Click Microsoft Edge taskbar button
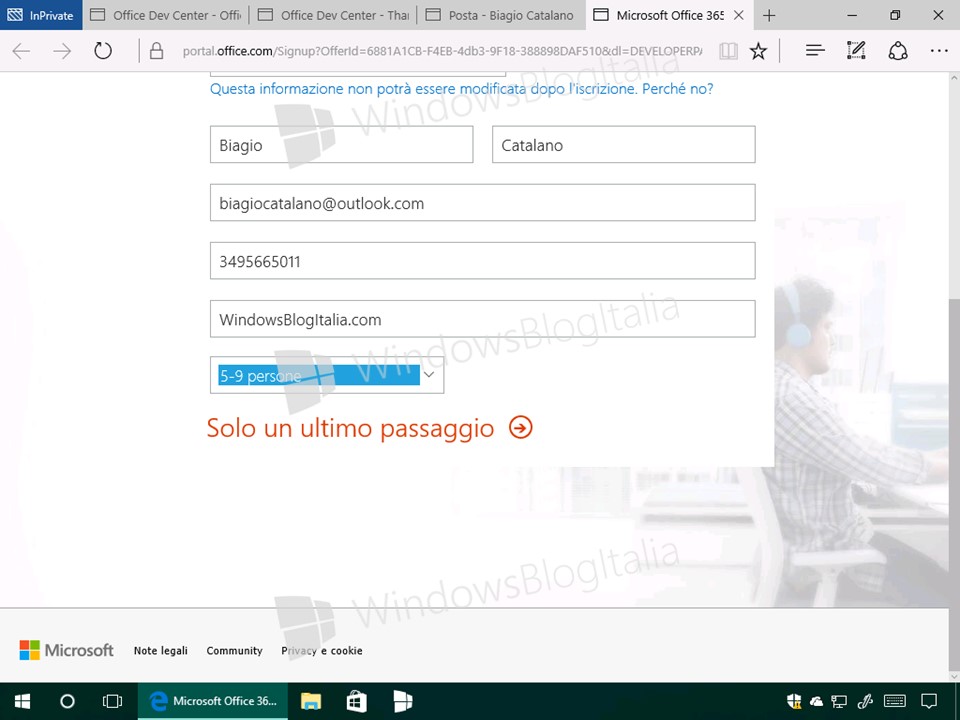Viewport: 960px width, 720px height. [x=212, y=701]
